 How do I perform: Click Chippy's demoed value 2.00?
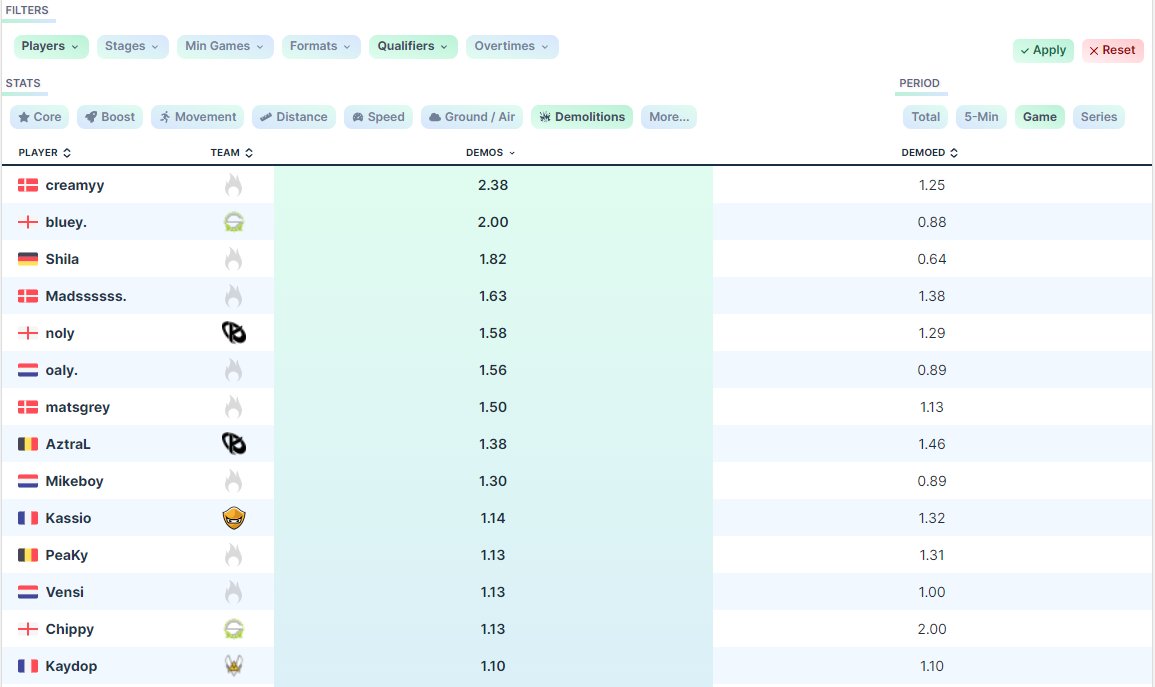pyautogui.click(x=932, y=629)
